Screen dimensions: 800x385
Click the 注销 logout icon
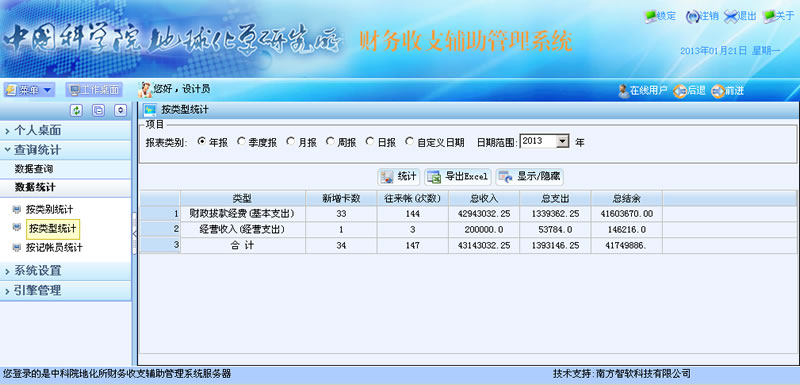click(x=691, y=16)
